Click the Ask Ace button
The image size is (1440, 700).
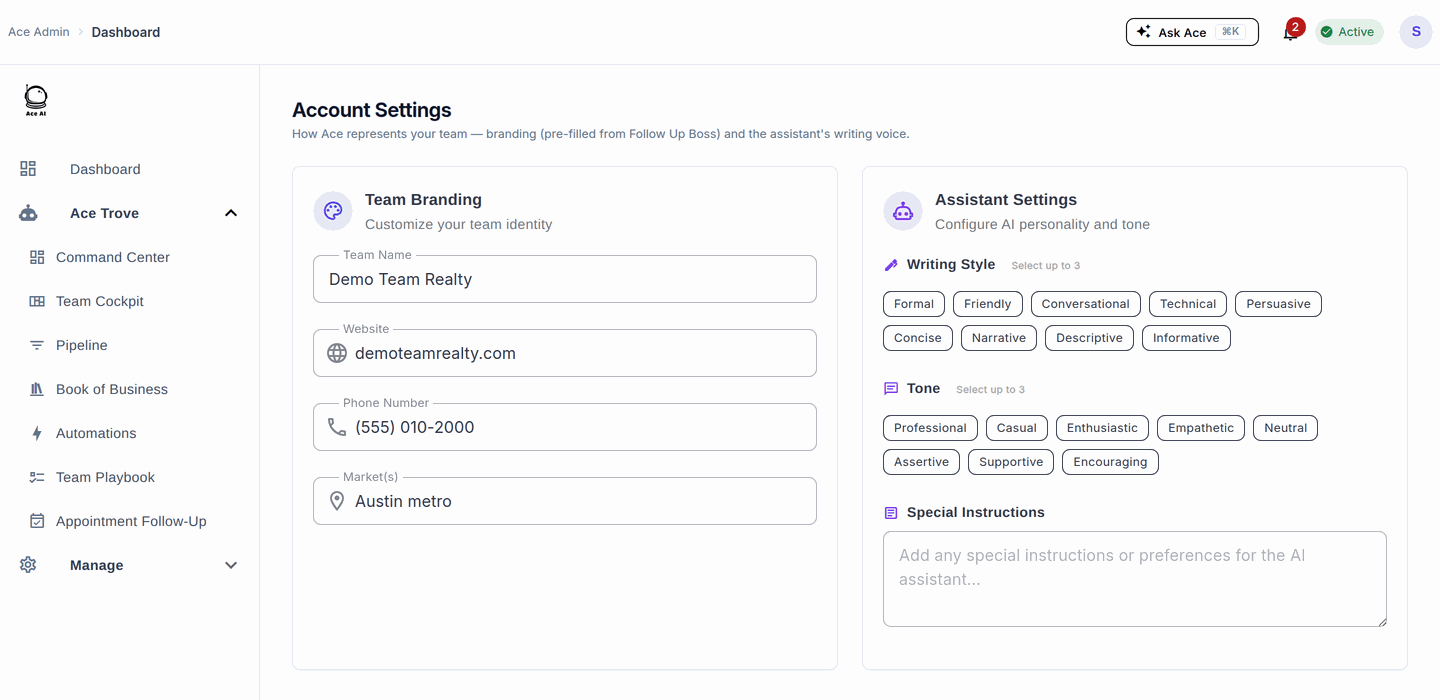pos(1192,32)
